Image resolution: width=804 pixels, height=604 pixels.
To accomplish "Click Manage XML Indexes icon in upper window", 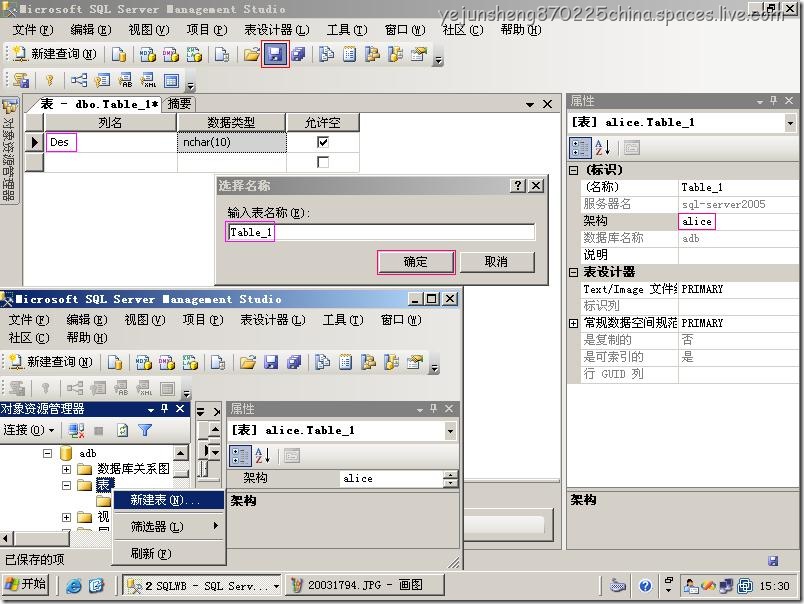I will pos(148,80).
